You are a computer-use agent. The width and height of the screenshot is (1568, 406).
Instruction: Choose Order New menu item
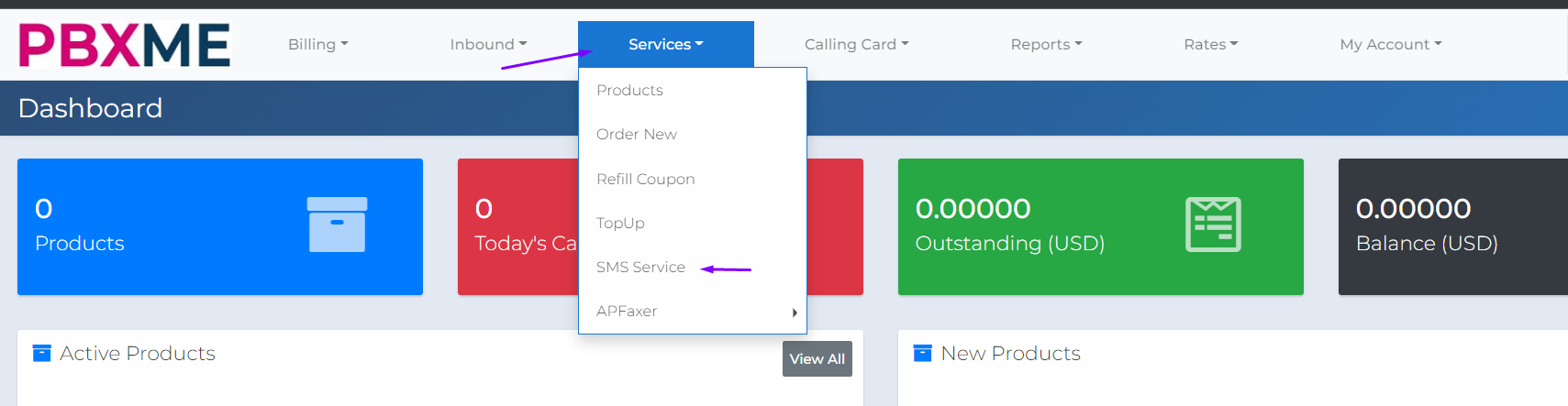coord(637,134)
